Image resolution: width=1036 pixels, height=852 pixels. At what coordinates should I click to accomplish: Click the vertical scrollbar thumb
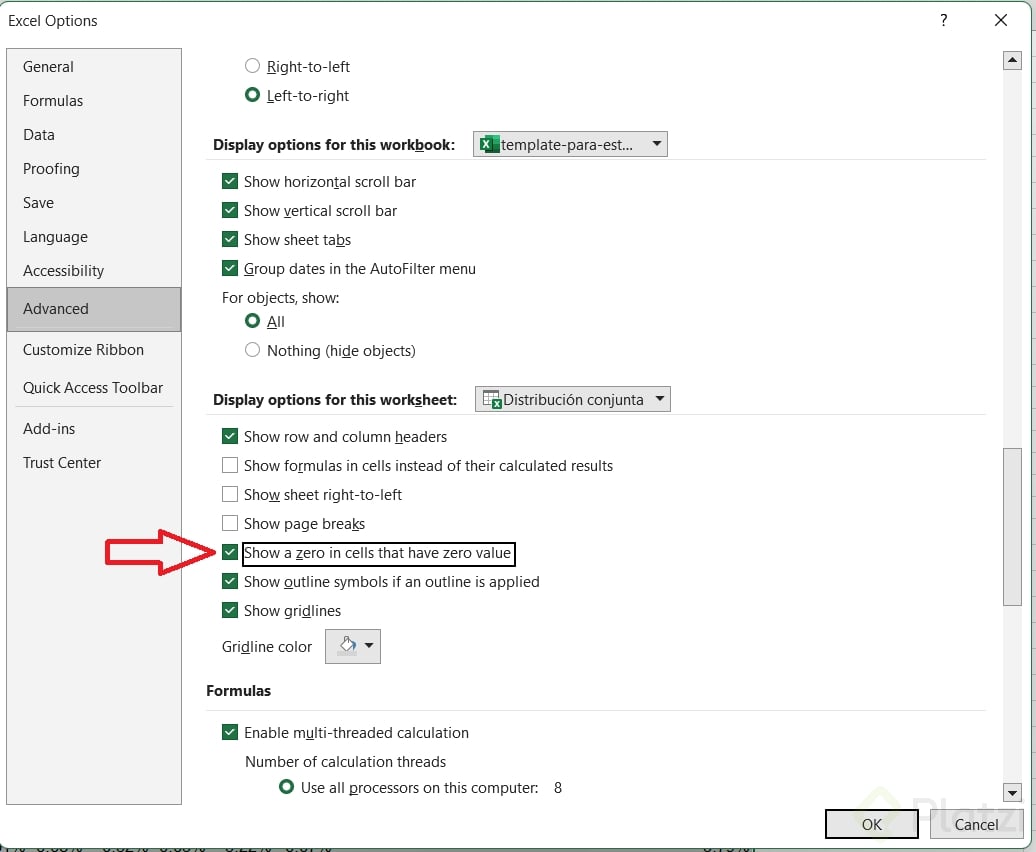point(1012,526)
